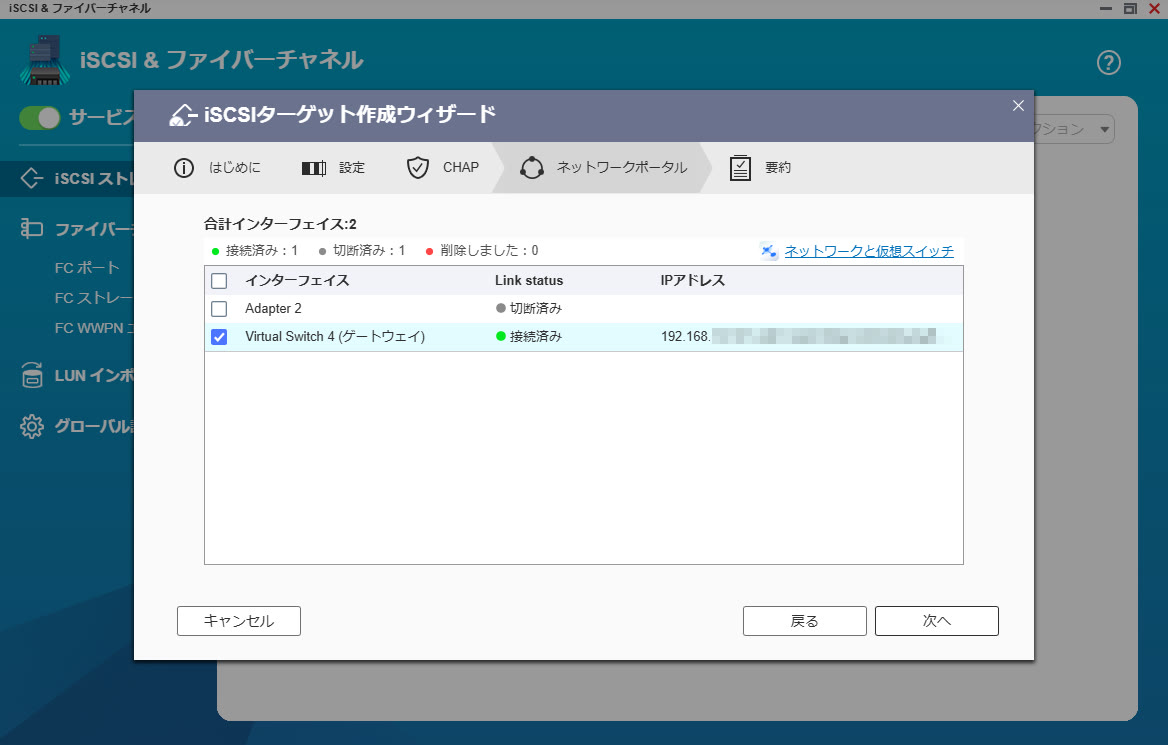Open ネットワークと仮想スイッチ link
Screen dimensions: 1168x745
click(869, 251)
